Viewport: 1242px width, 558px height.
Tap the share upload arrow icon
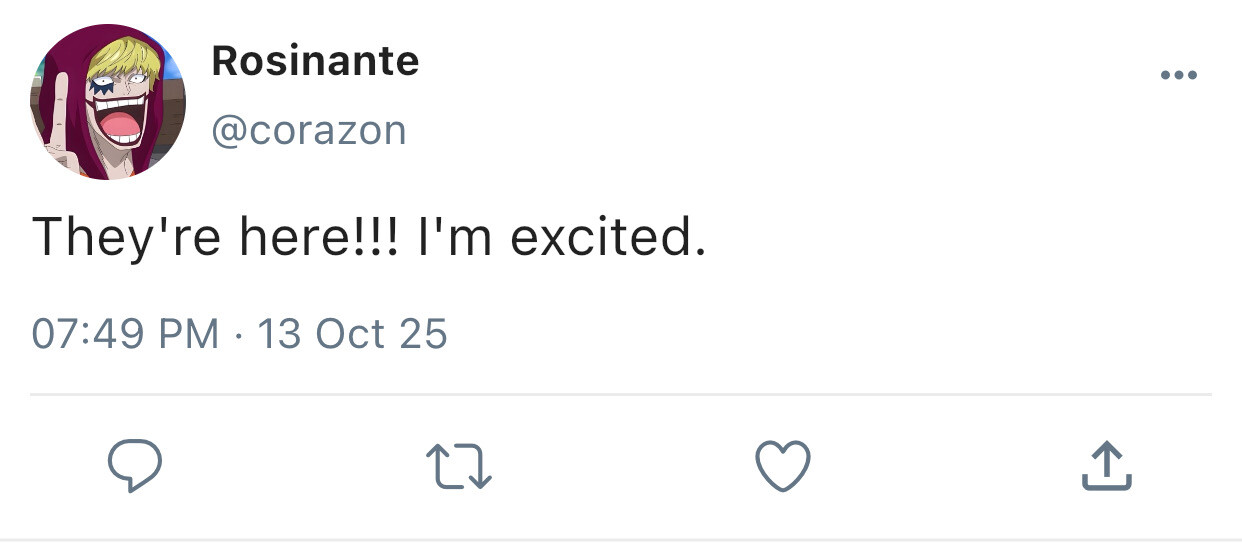coord(1107,467)
